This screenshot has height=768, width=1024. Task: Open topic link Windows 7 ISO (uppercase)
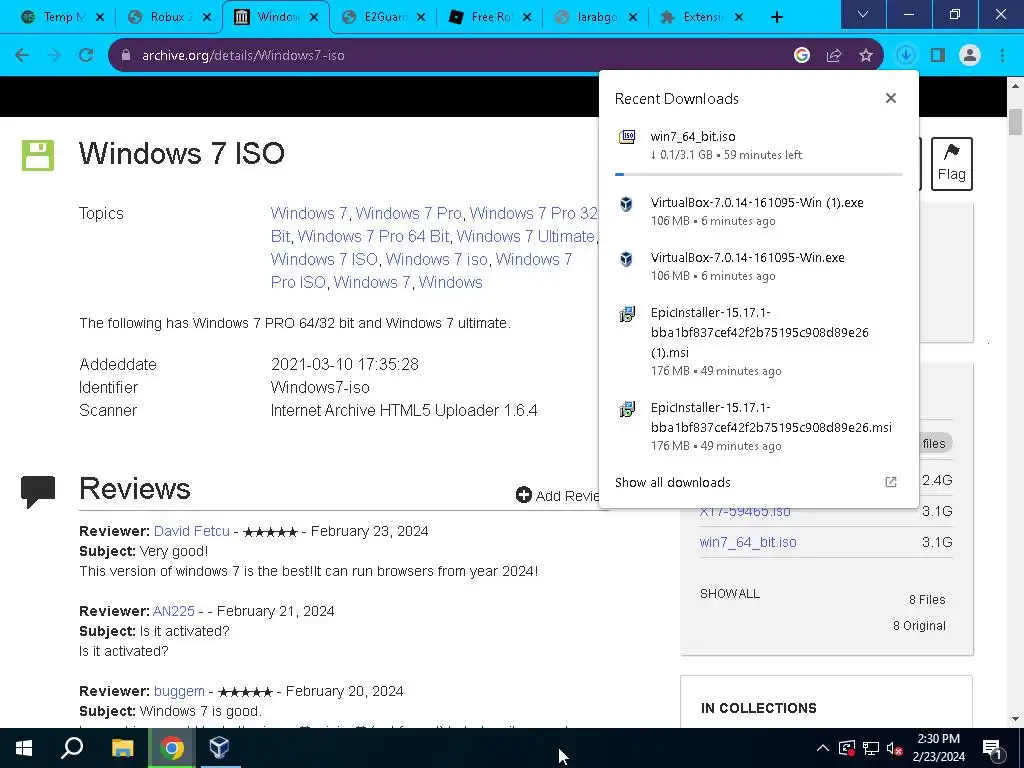tap(324, 259)
